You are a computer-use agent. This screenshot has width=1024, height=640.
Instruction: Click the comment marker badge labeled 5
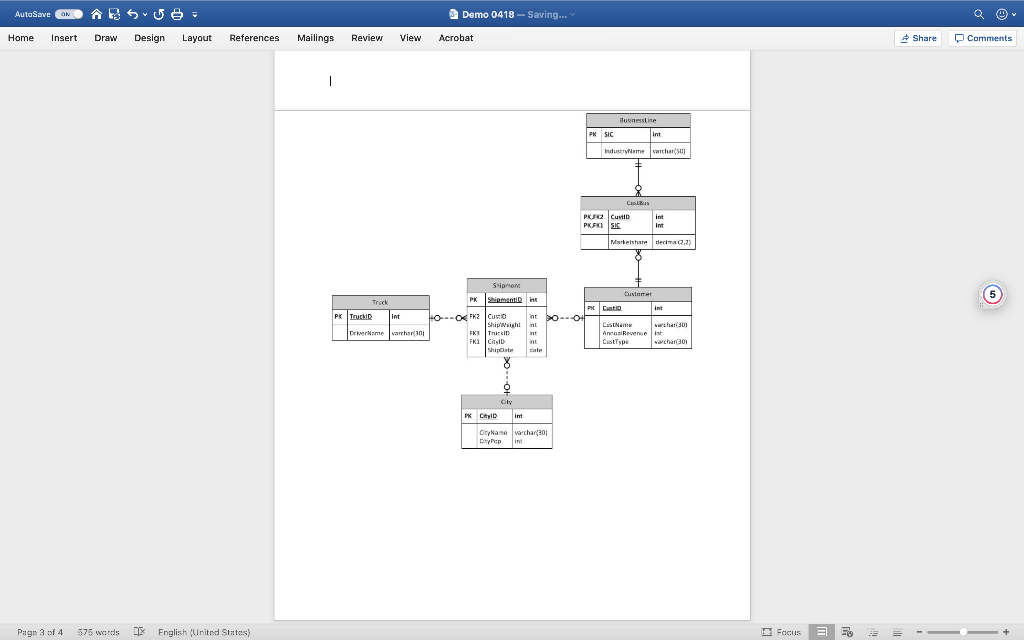(x=990, y=293)
